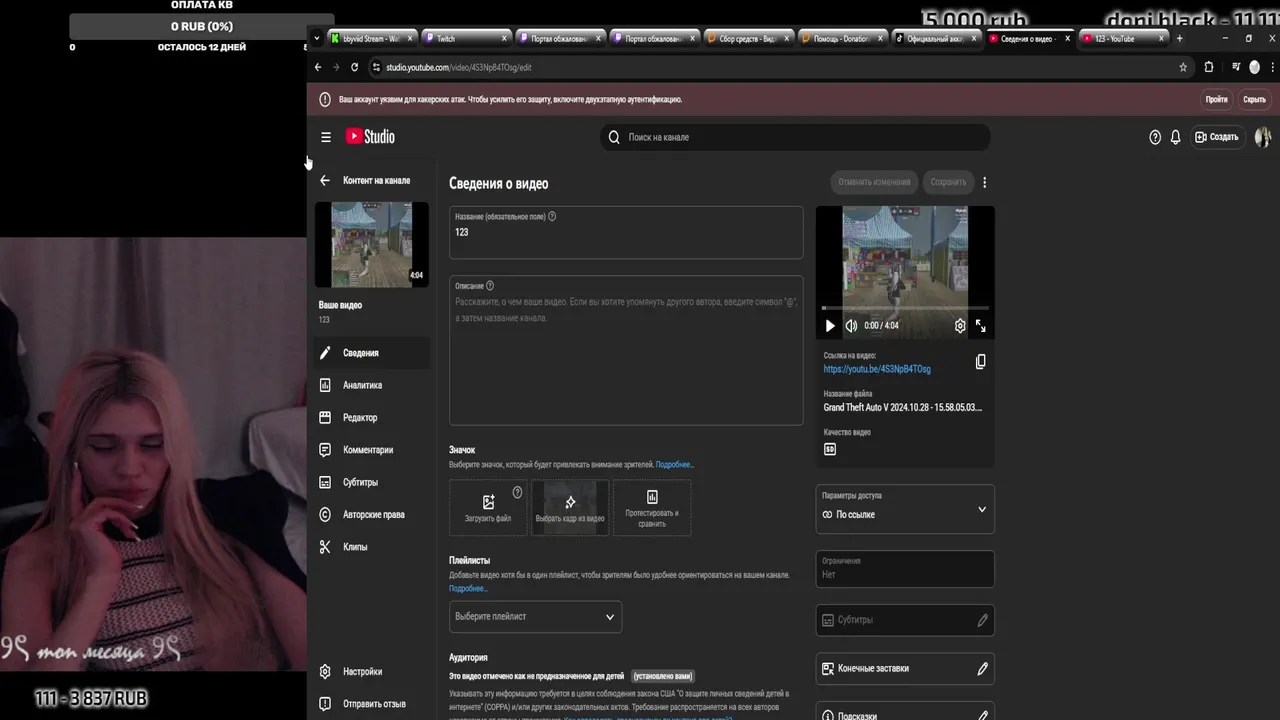
Task: Mute the video preview volume
Action: pyautogui.click(x=851, y=326)
